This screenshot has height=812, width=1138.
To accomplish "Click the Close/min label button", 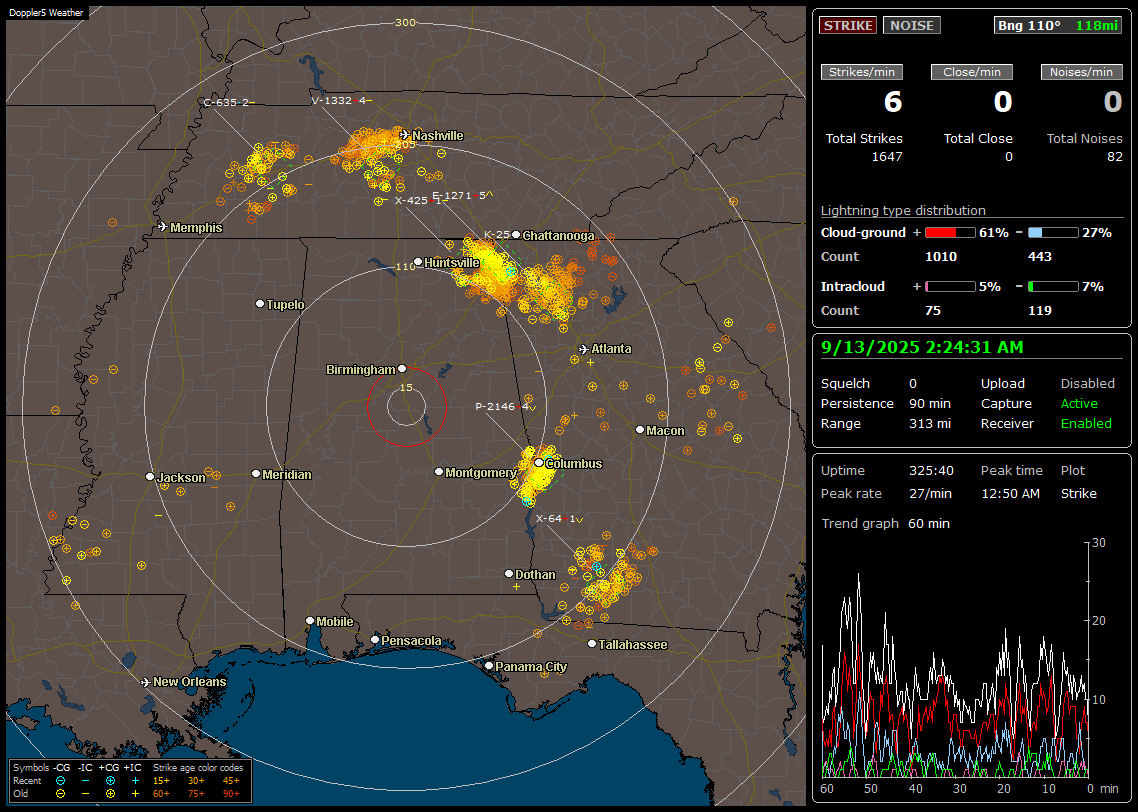I will click(x=972, y=72).
